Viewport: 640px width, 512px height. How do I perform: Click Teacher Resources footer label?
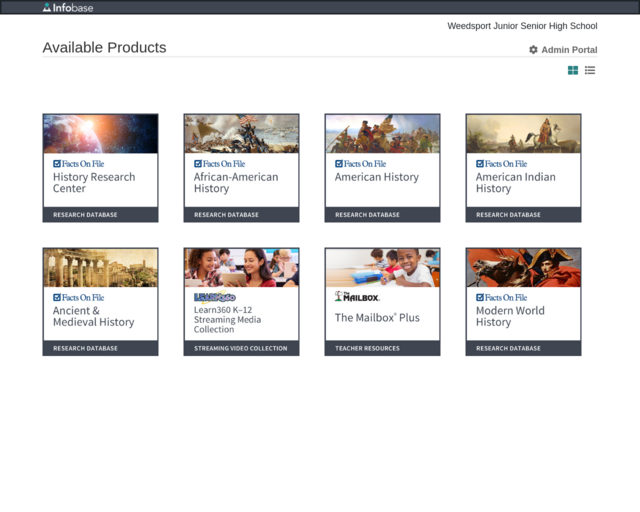click(x=367, y=348)
